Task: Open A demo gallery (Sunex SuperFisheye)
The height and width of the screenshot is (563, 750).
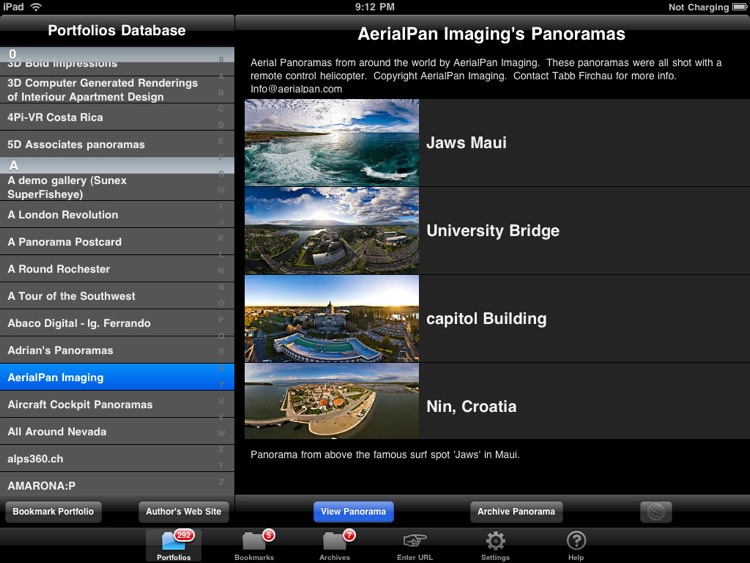Action: pos(117,187)
